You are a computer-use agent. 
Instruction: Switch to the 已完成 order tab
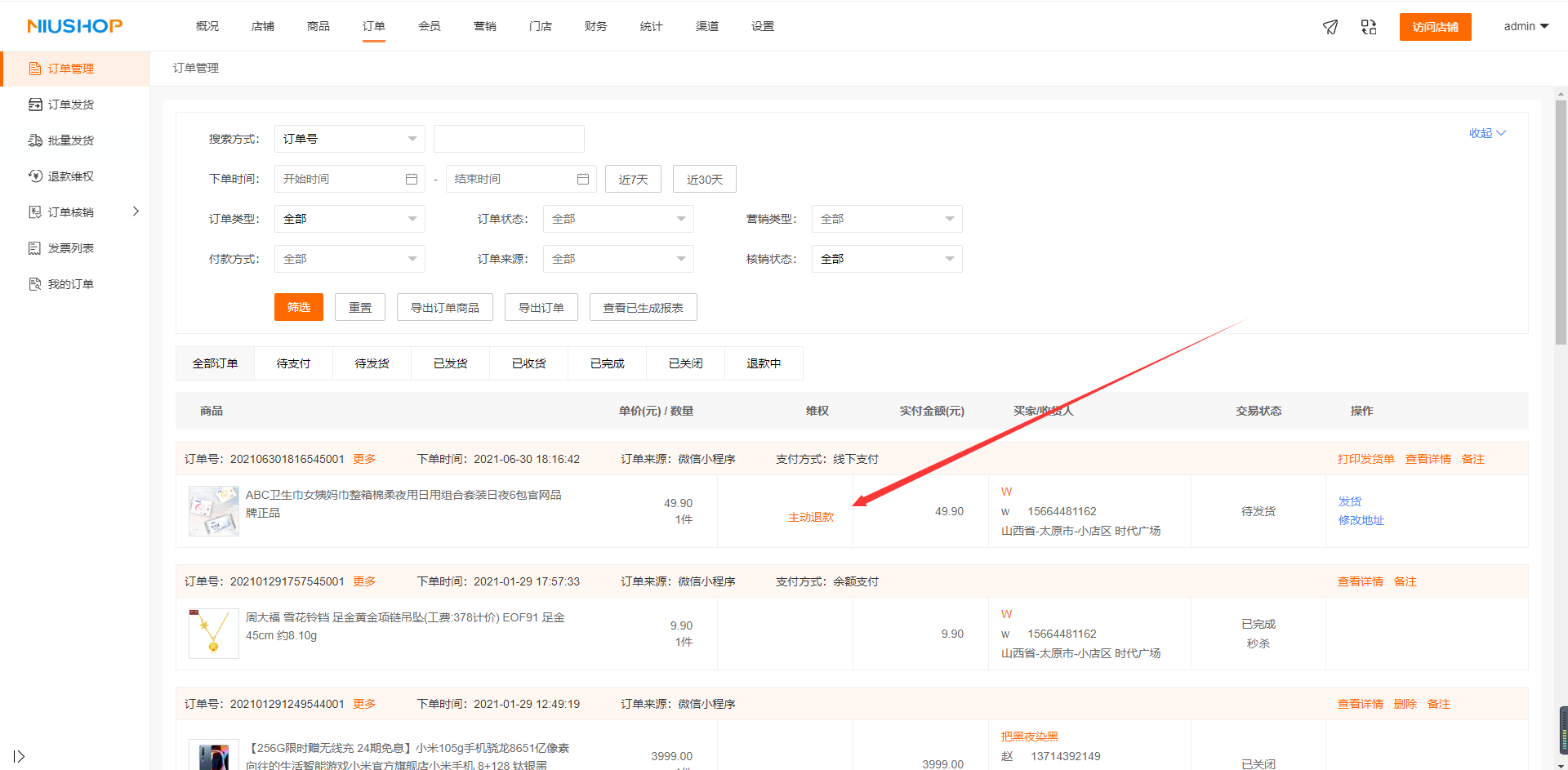(x=606, y=363)
